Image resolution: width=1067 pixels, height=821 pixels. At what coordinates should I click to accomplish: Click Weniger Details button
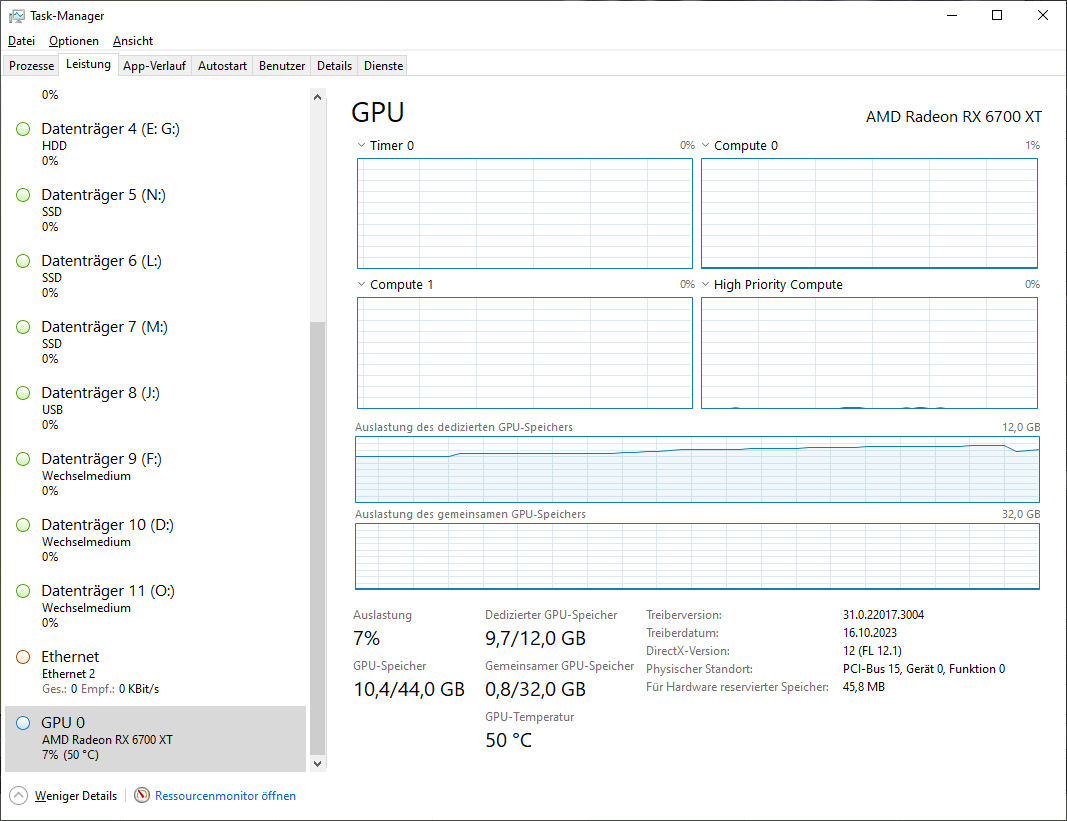pyautogui.click(x=64, y=795)
